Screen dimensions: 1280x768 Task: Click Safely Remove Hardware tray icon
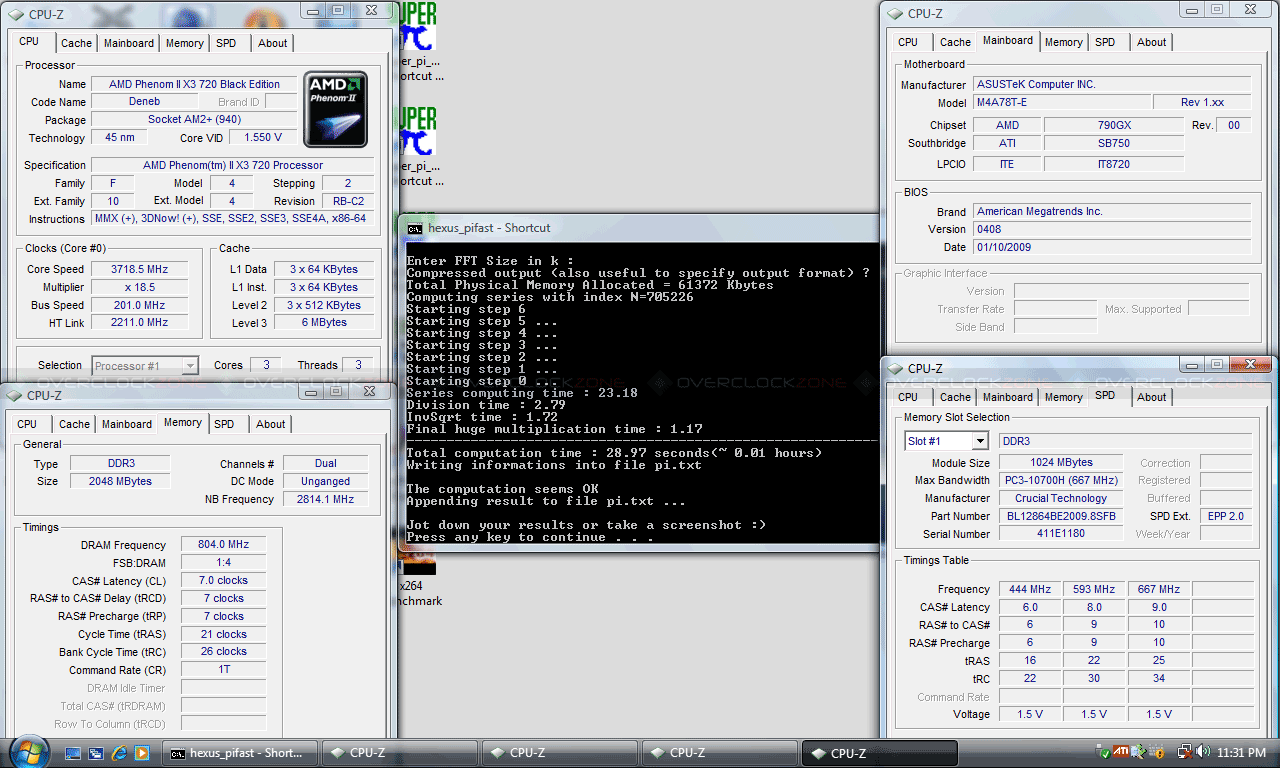[1104, 751]
